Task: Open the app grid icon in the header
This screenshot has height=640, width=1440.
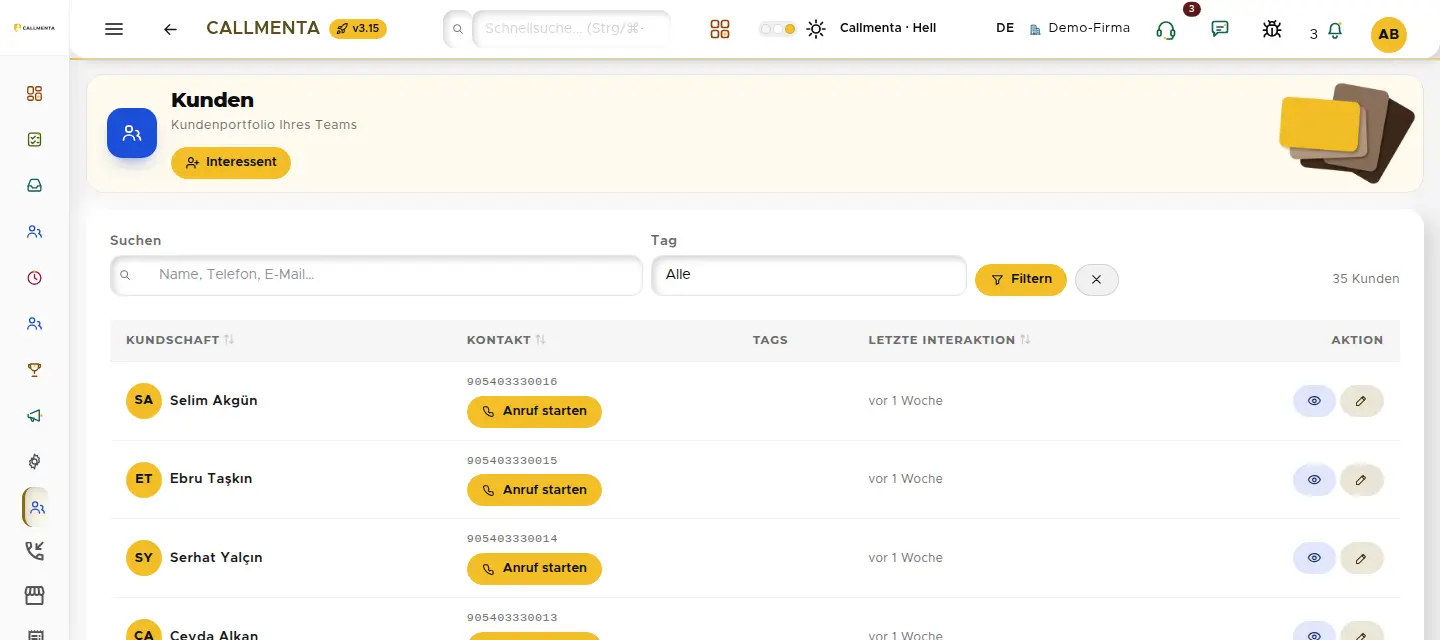Action: coord(720,29)
